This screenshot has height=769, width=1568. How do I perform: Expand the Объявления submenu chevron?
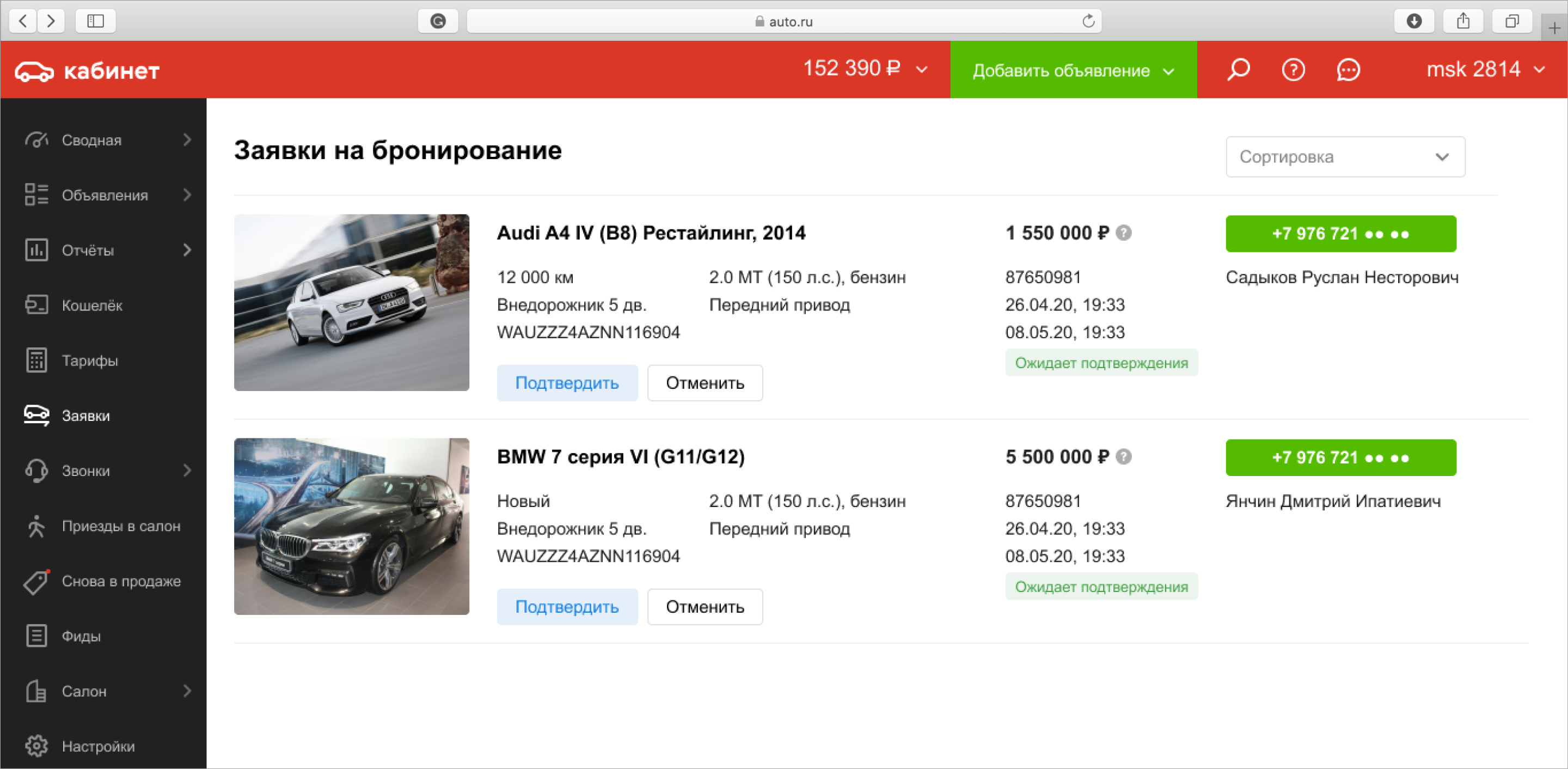187,195
